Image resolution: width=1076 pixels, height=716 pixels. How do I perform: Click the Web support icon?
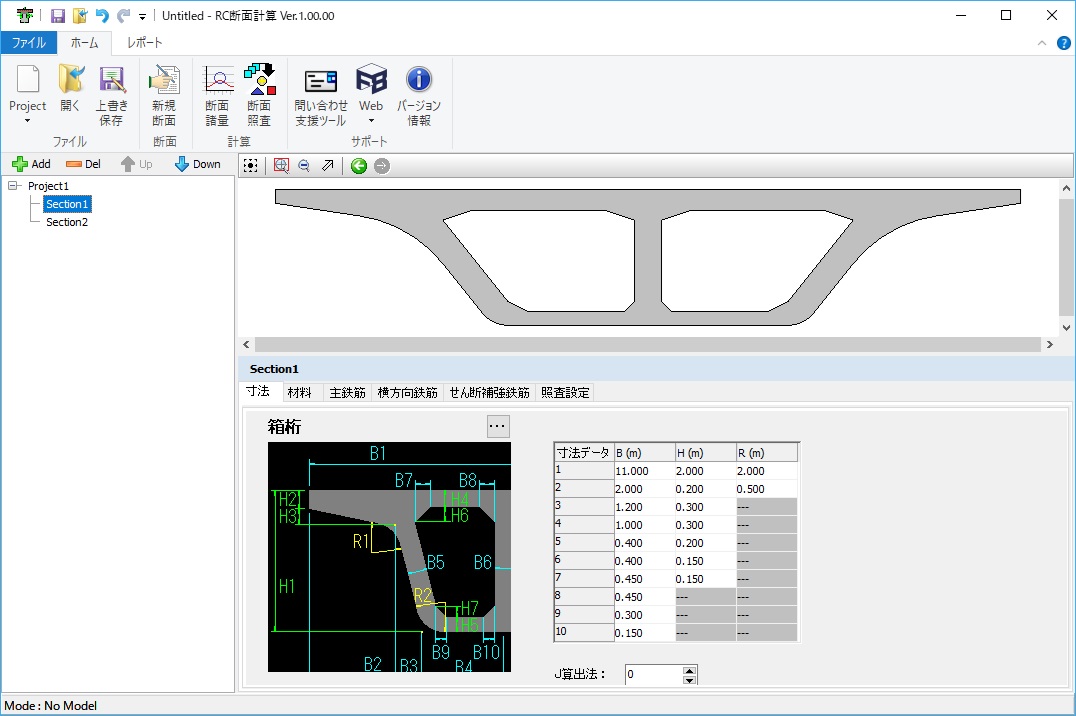click(371, 80)
